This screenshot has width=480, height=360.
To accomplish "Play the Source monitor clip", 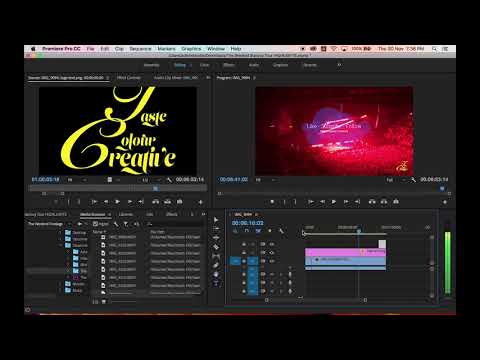I will point(117,202).
